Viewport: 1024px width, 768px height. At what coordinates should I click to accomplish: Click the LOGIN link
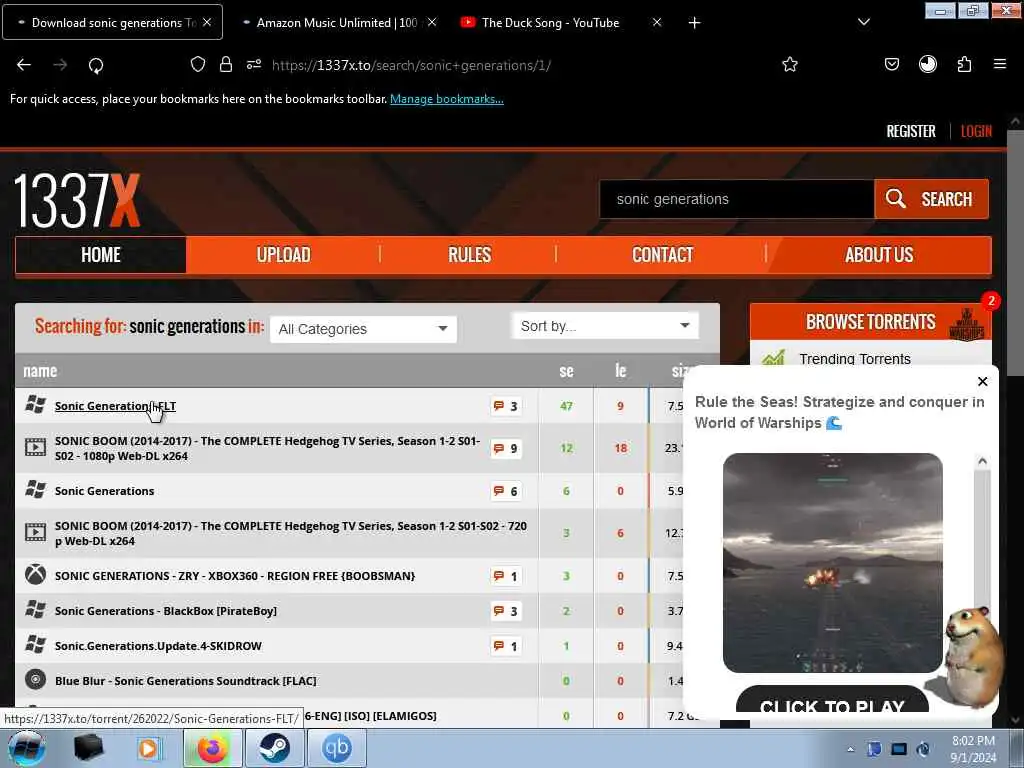click(x=976, y=131)
